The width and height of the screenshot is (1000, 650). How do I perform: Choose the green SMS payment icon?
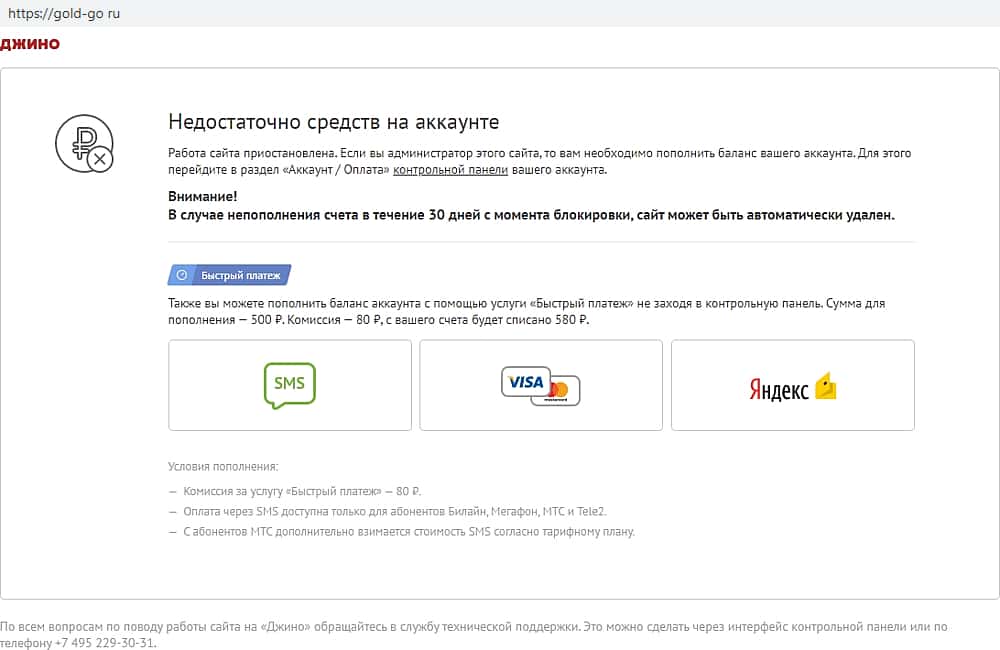click(x=290, y=385)
